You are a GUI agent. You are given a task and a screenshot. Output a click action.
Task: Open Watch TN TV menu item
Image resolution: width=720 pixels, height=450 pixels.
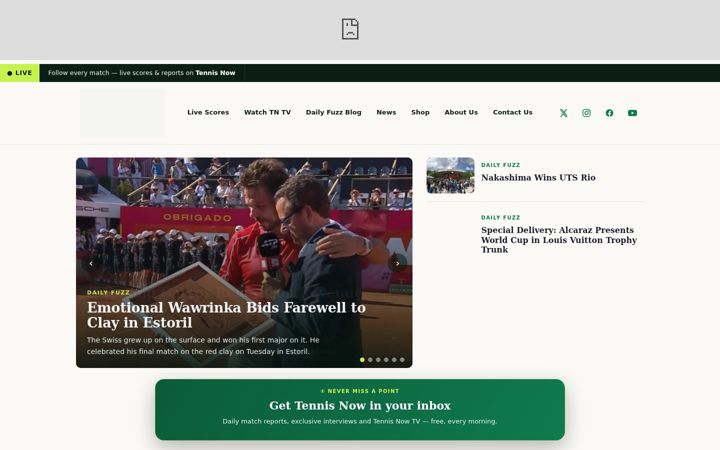(x=267, y=112)
